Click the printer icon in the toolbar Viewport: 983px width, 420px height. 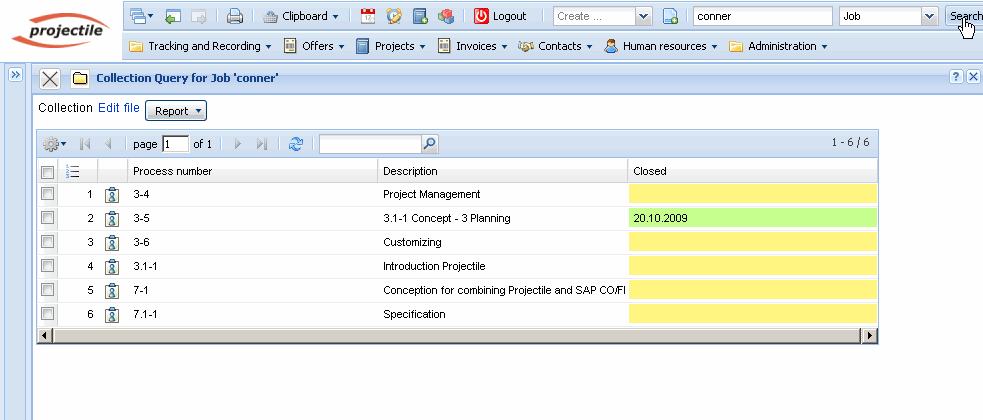point(235,16)
